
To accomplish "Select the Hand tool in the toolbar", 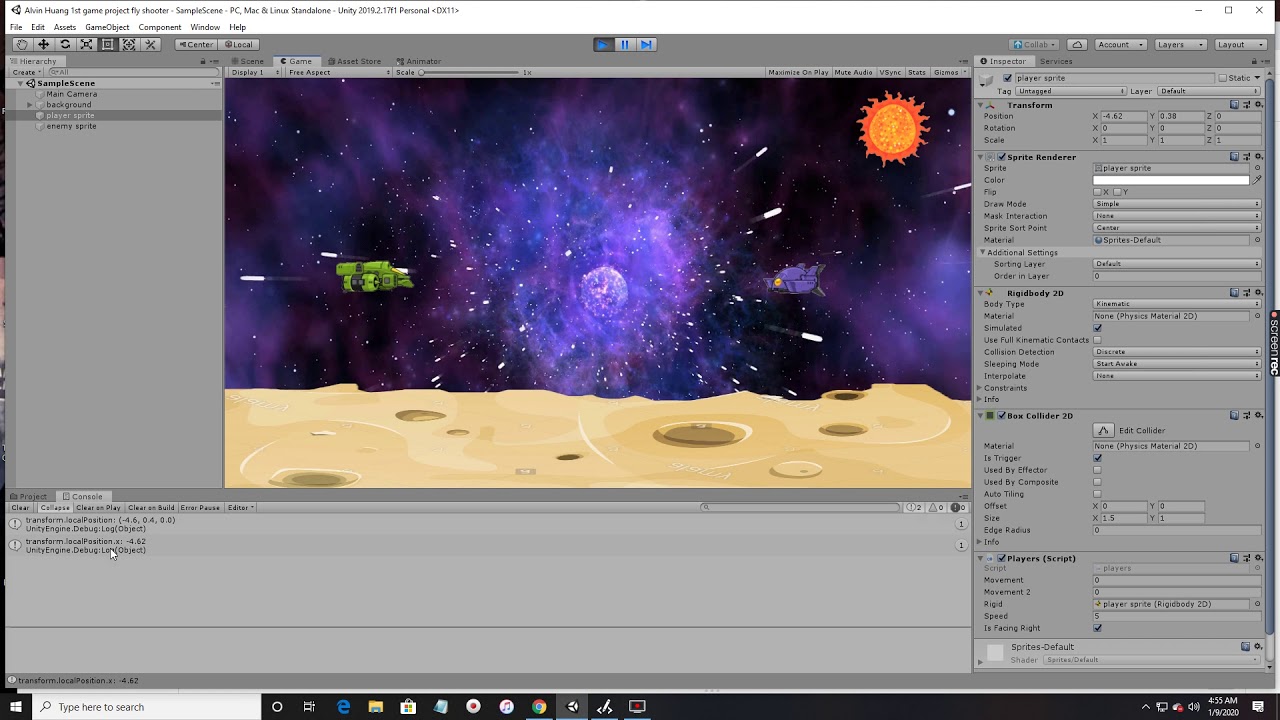I will [x=21, y=44].
